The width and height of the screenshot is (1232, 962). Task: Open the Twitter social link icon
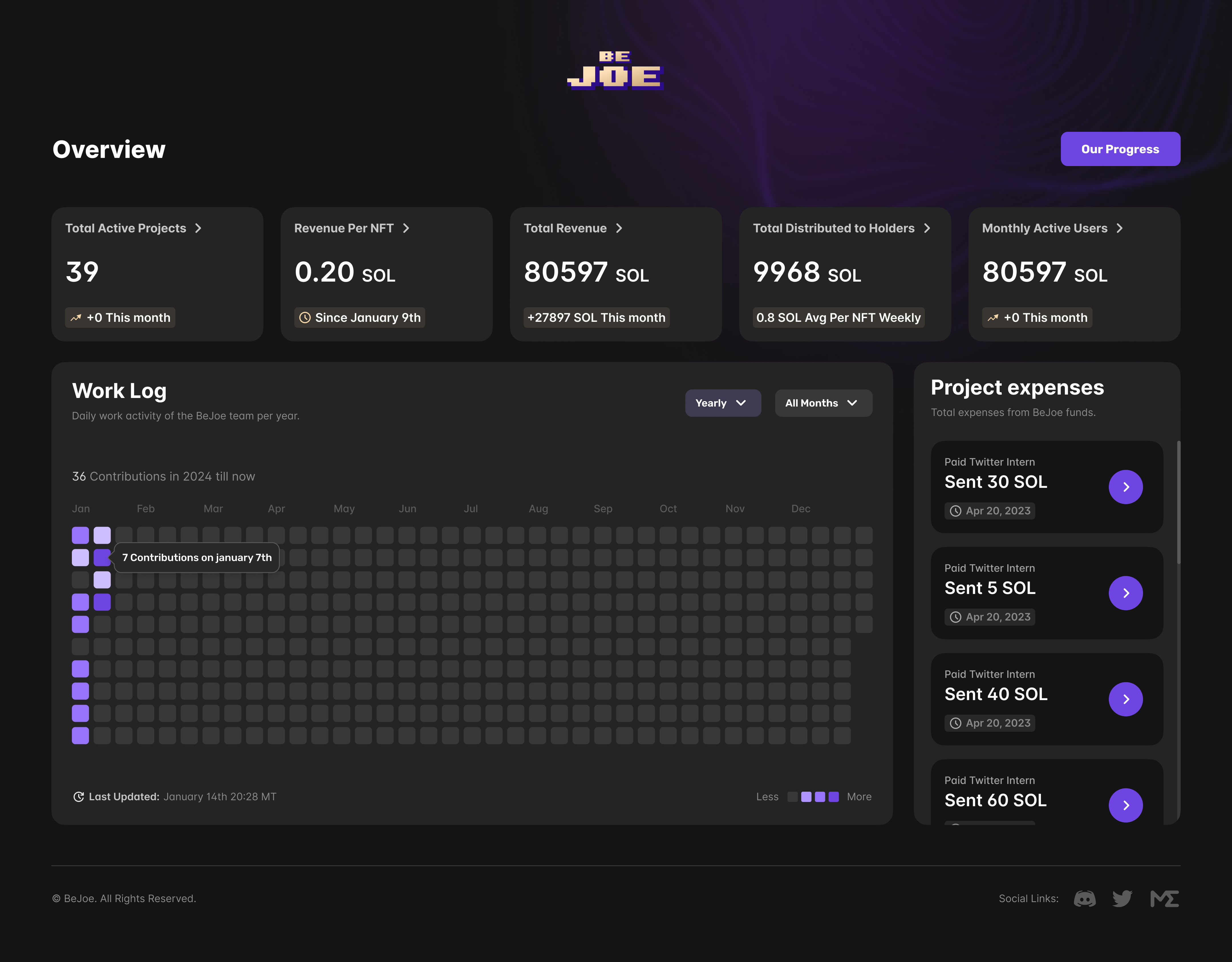tap(1122, 898)
